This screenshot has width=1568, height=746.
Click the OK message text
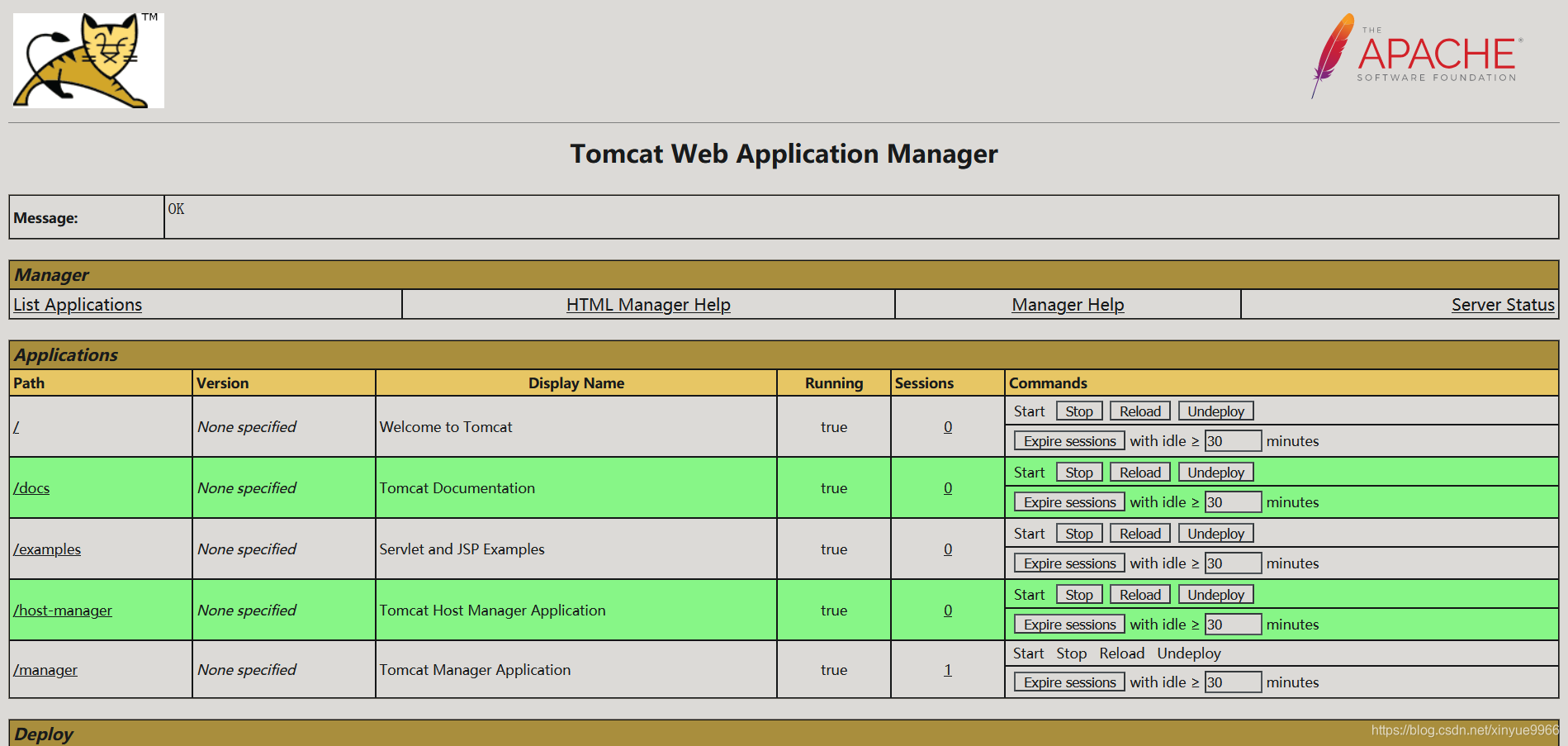pos(176,209)
